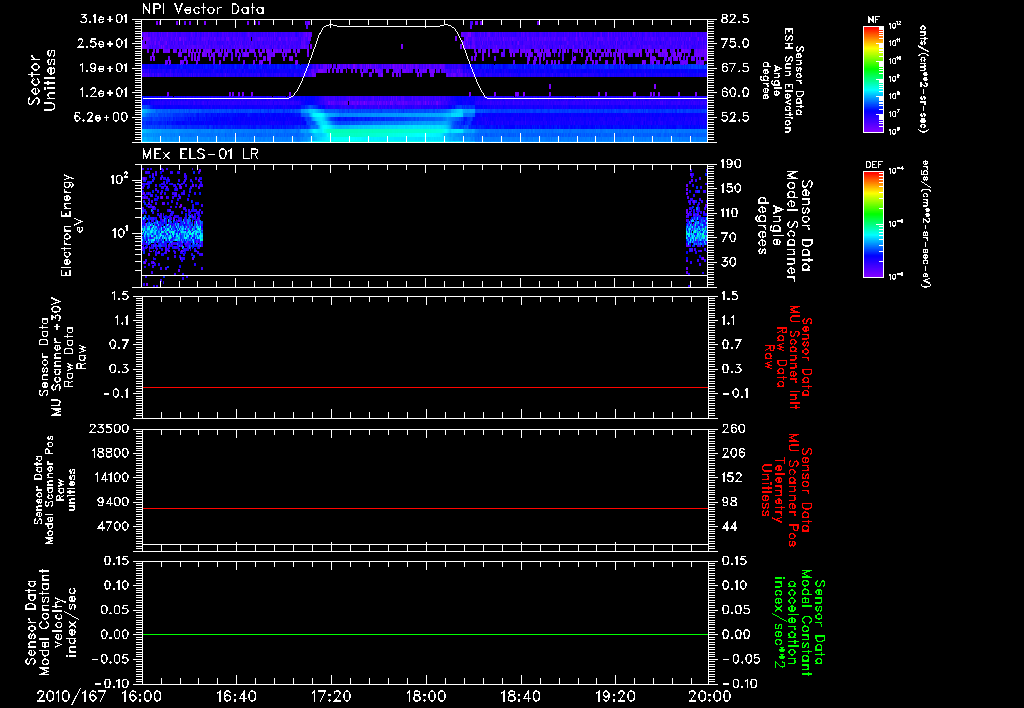Select the "NPI Vector Data" panel title
Viewport: 1024px width, 708px height.
tap(204, 9)
